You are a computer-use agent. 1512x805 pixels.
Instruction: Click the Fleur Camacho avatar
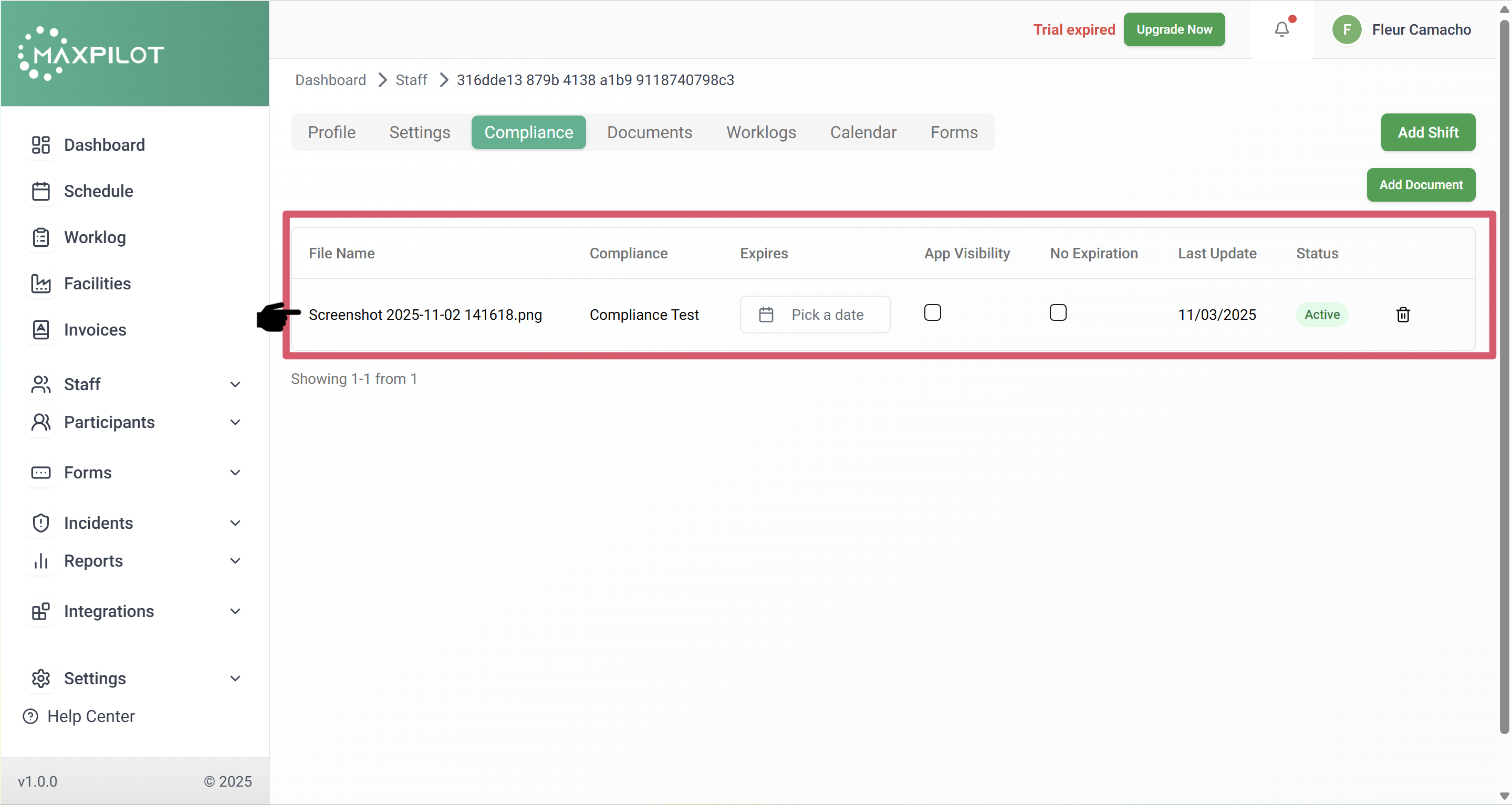click(1347, 29)
